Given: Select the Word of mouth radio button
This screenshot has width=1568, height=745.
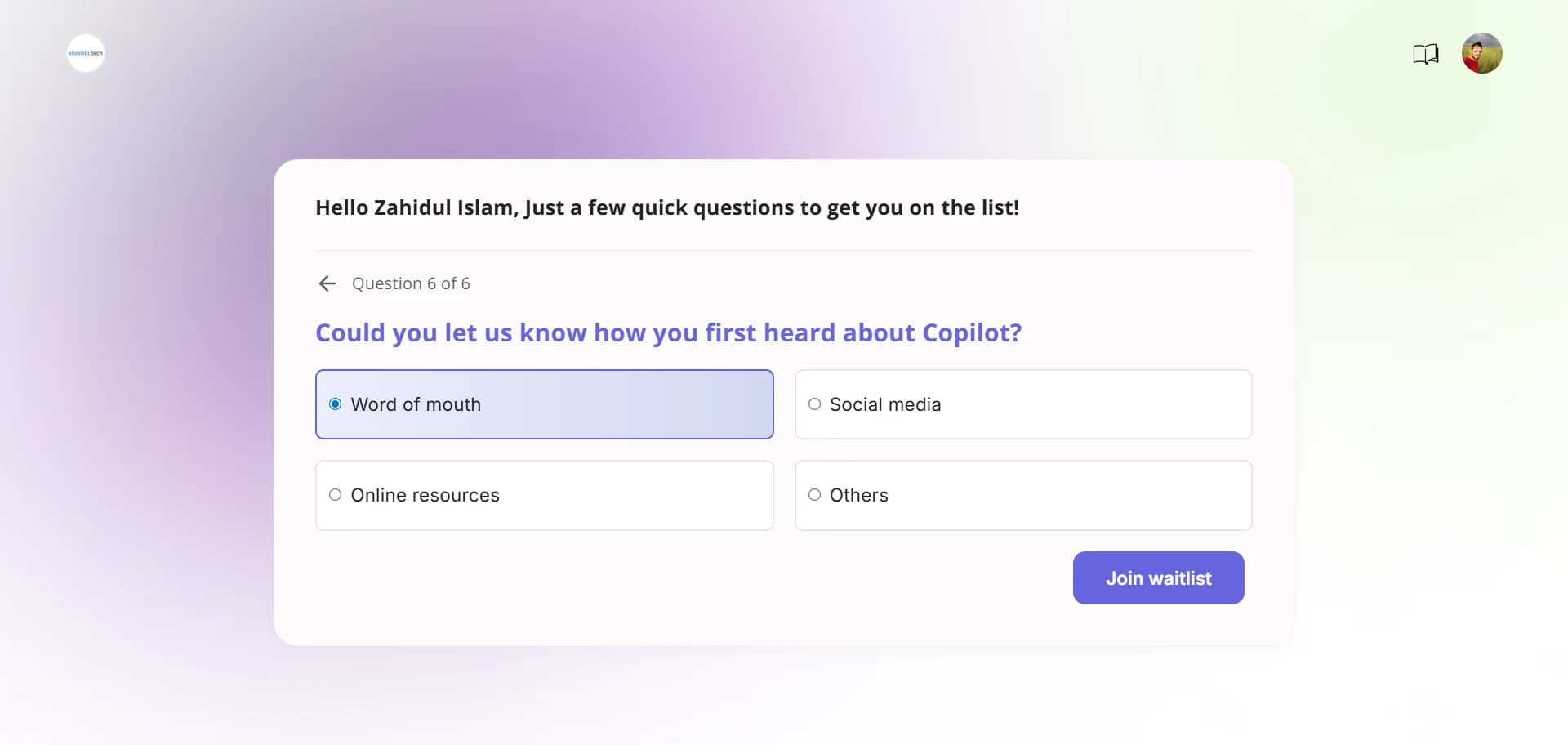Looking at the screenshot, I should [335, 404].
